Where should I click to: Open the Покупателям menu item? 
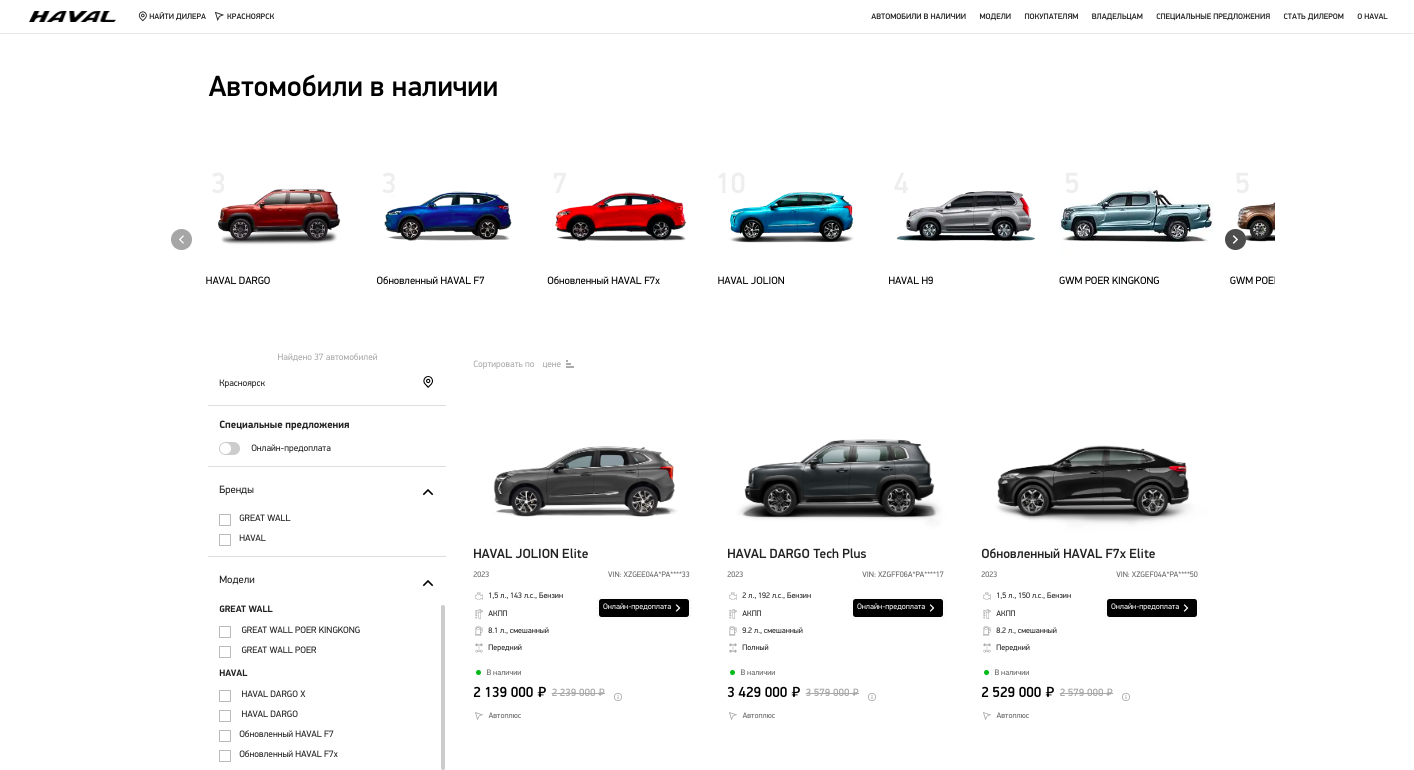[1051, 16]
